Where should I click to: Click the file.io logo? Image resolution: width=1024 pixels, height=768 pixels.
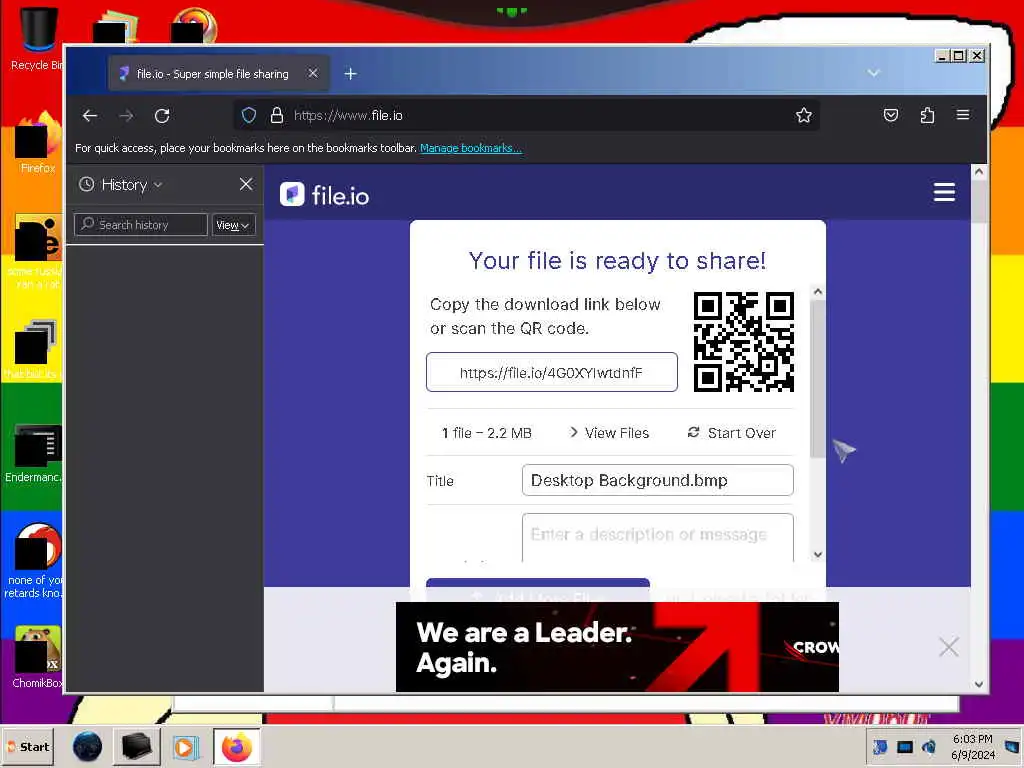point(325,195)
